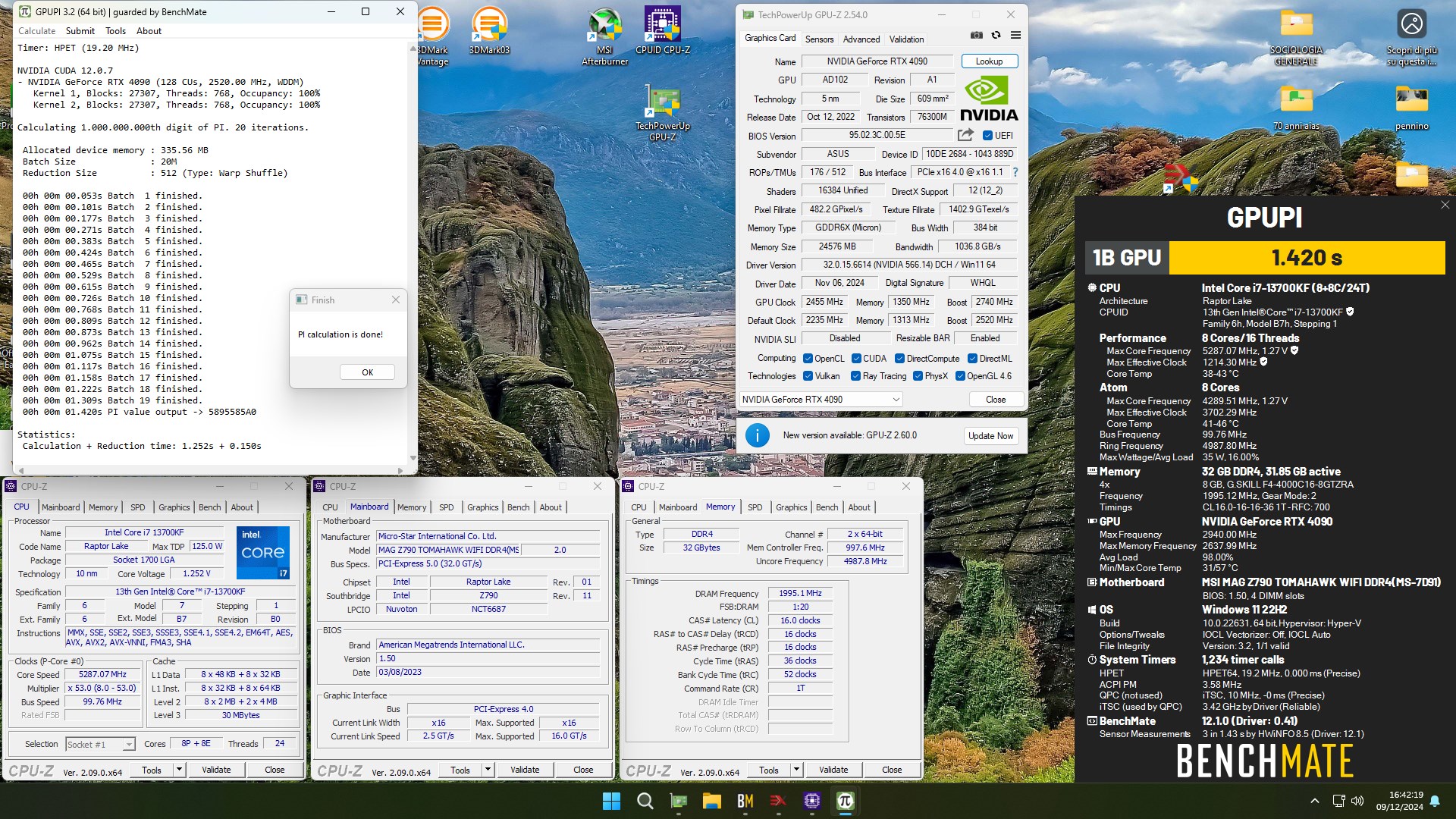Open the TechPowerUp GPU-Z desktop shortcut

[x=662, y=114]
